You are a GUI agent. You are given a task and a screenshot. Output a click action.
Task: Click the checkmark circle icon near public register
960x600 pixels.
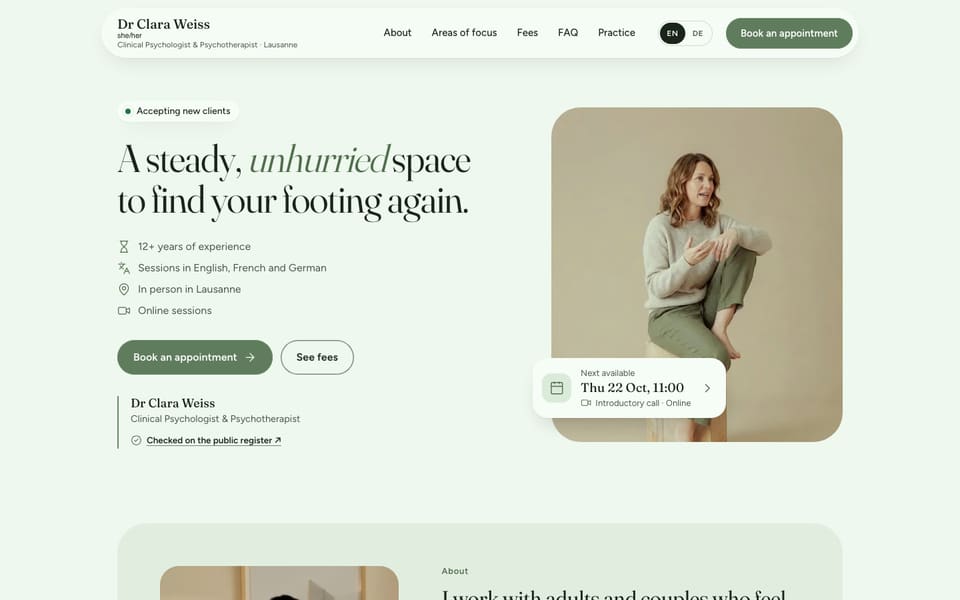pos(136,440)
